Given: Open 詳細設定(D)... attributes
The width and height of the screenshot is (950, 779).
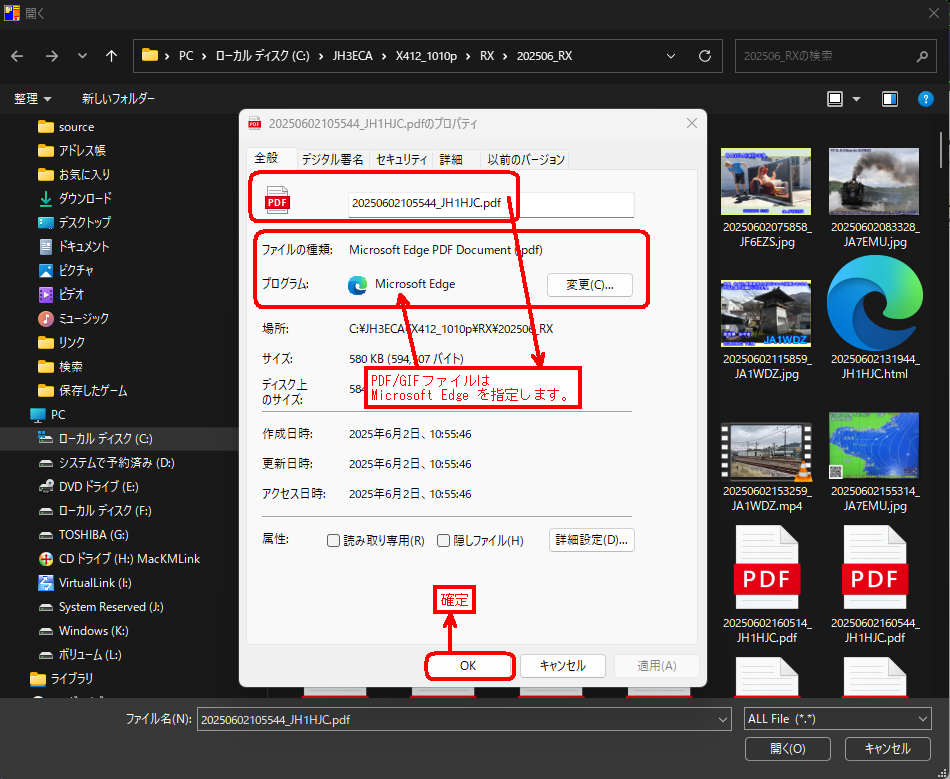Looking at the screenshot, I should tap(591, 540).
